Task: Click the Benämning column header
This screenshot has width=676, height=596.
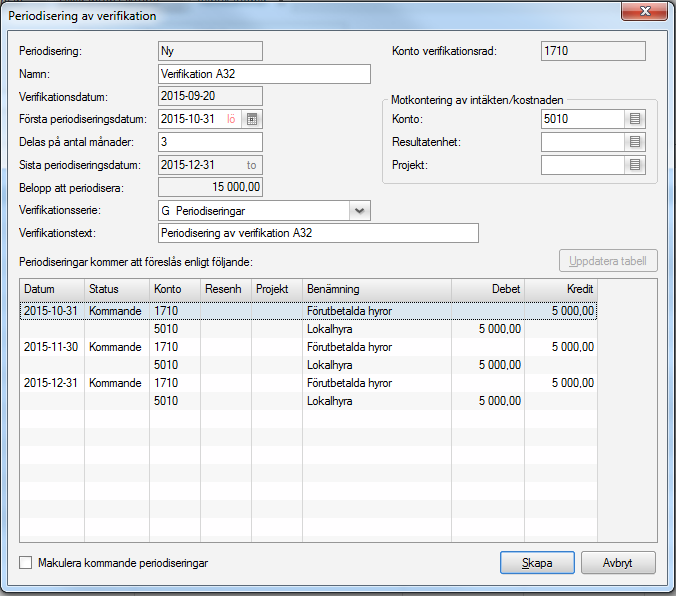Action: point(377,289)
